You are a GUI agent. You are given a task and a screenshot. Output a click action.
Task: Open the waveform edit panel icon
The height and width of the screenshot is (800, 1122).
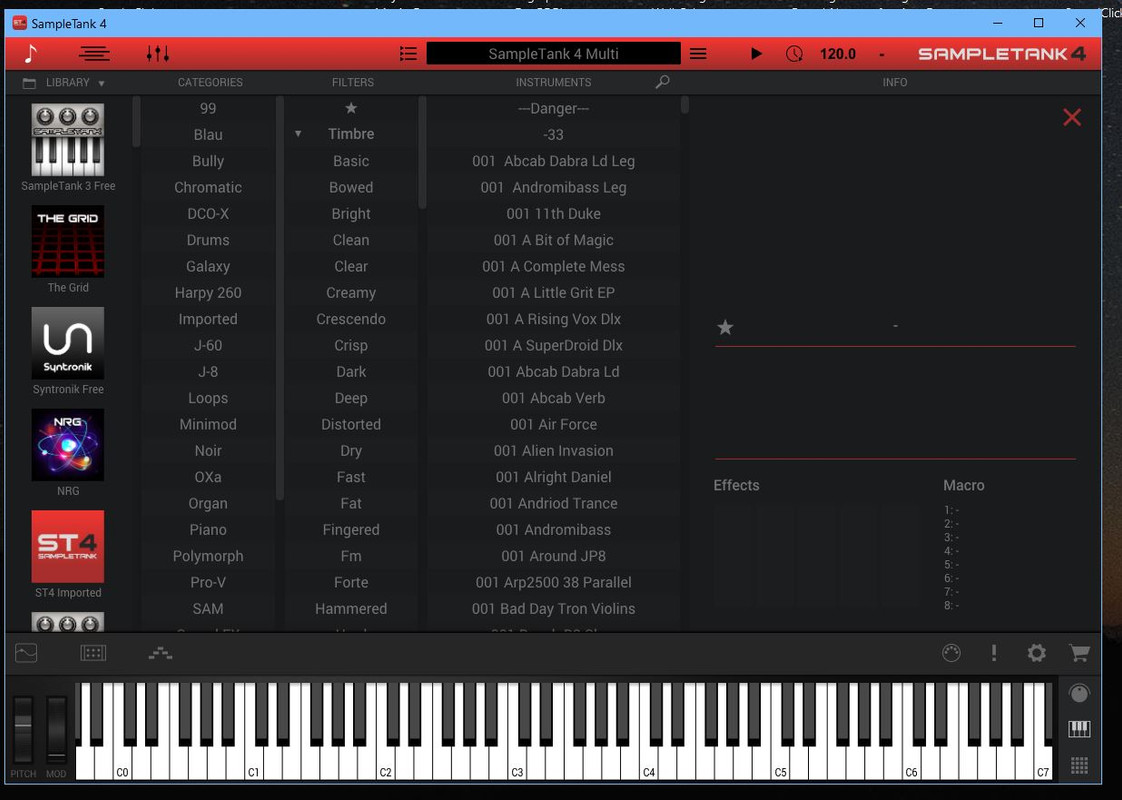point(26,653)
